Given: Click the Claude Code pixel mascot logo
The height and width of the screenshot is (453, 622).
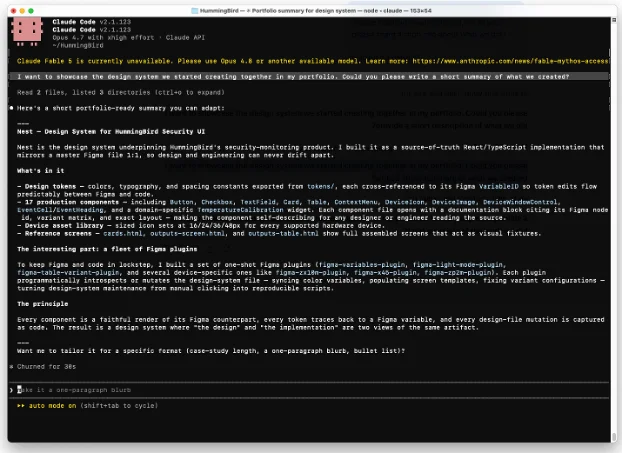Looking at the screenshot, I should [27, 32].
